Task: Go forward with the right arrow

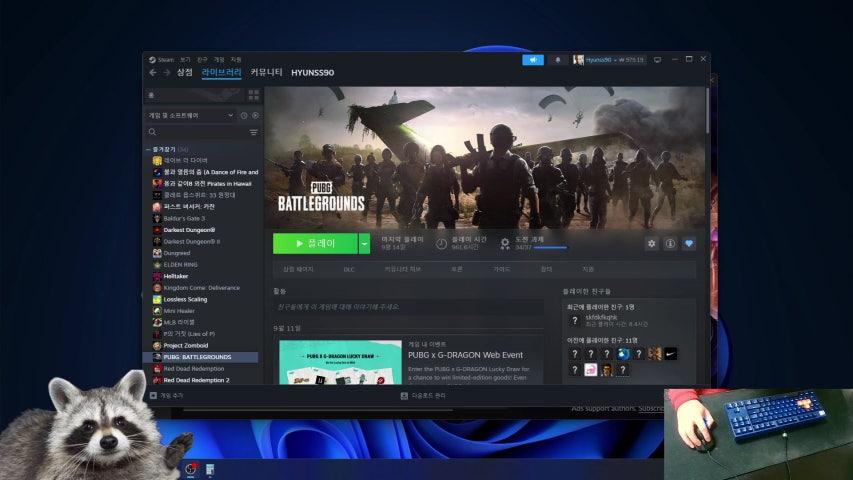Action: click(167, 72)
